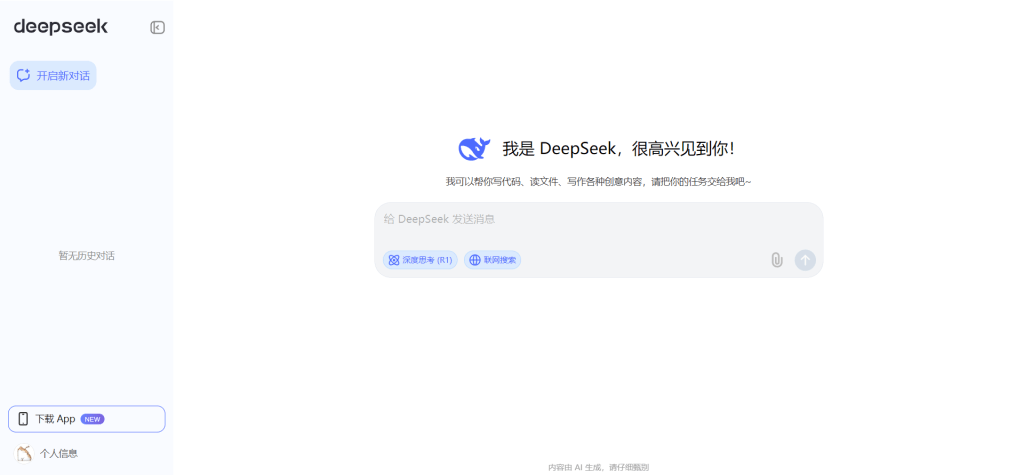The width and height of the screenshot is (1024, 475).
Task: Select the 暂无历史对话 empty history text
Action: point(87,256)
